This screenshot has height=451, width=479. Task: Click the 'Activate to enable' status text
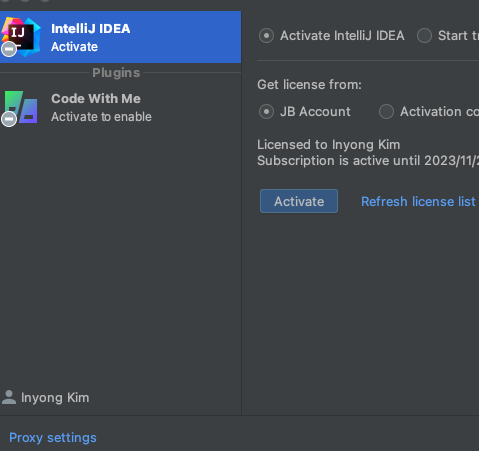(x=101, y=117)
